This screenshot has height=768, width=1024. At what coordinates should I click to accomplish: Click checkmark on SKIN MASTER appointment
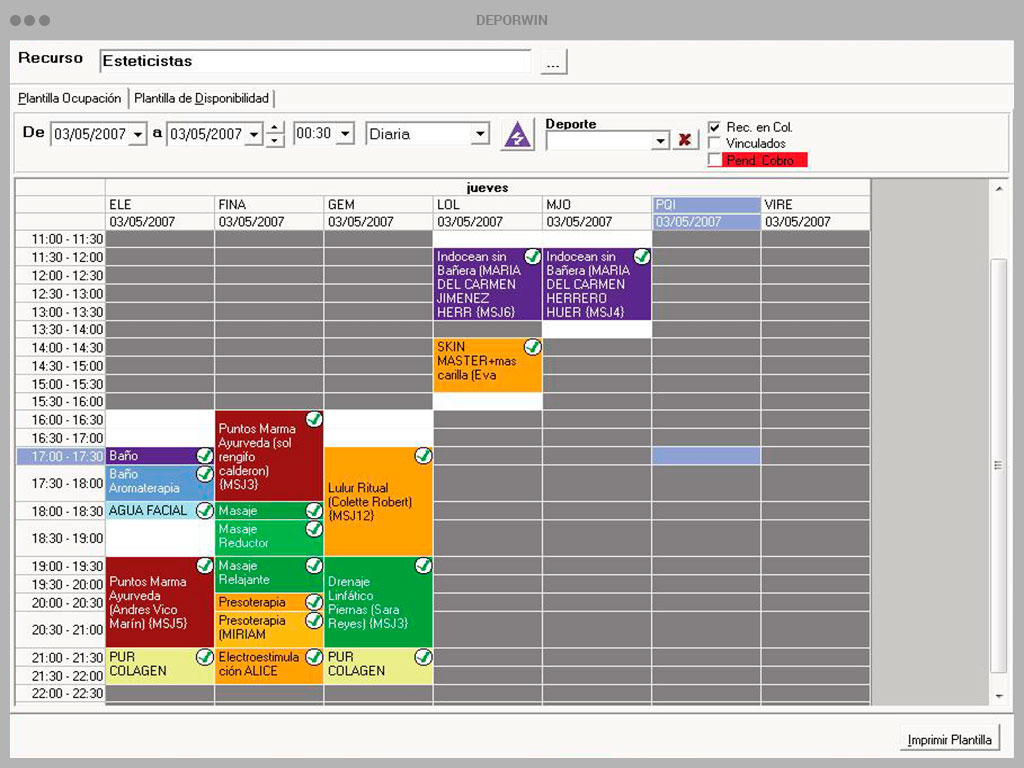tap(533, 347)
